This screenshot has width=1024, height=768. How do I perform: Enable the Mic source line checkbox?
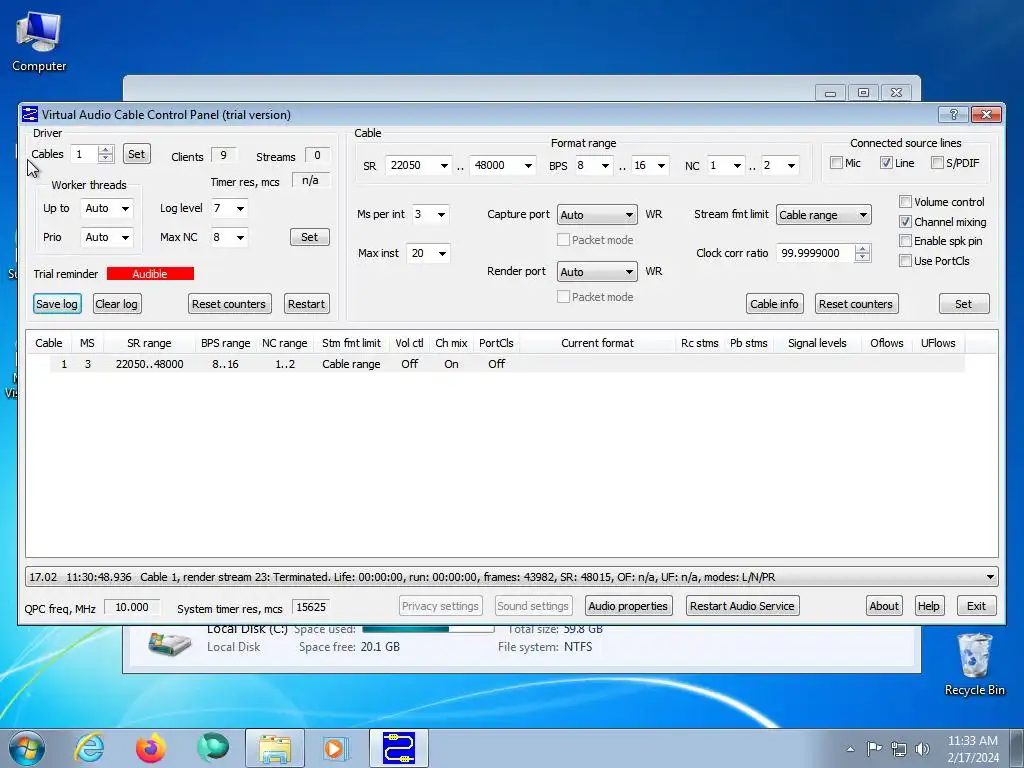(x=836, y=163)
